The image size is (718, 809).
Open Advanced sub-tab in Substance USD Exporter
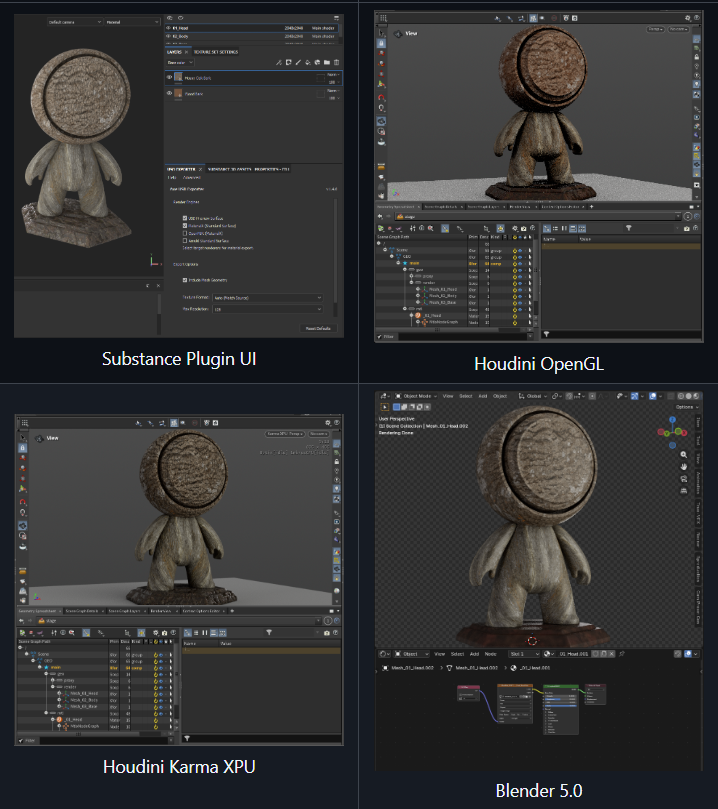[x=192, y=177]
